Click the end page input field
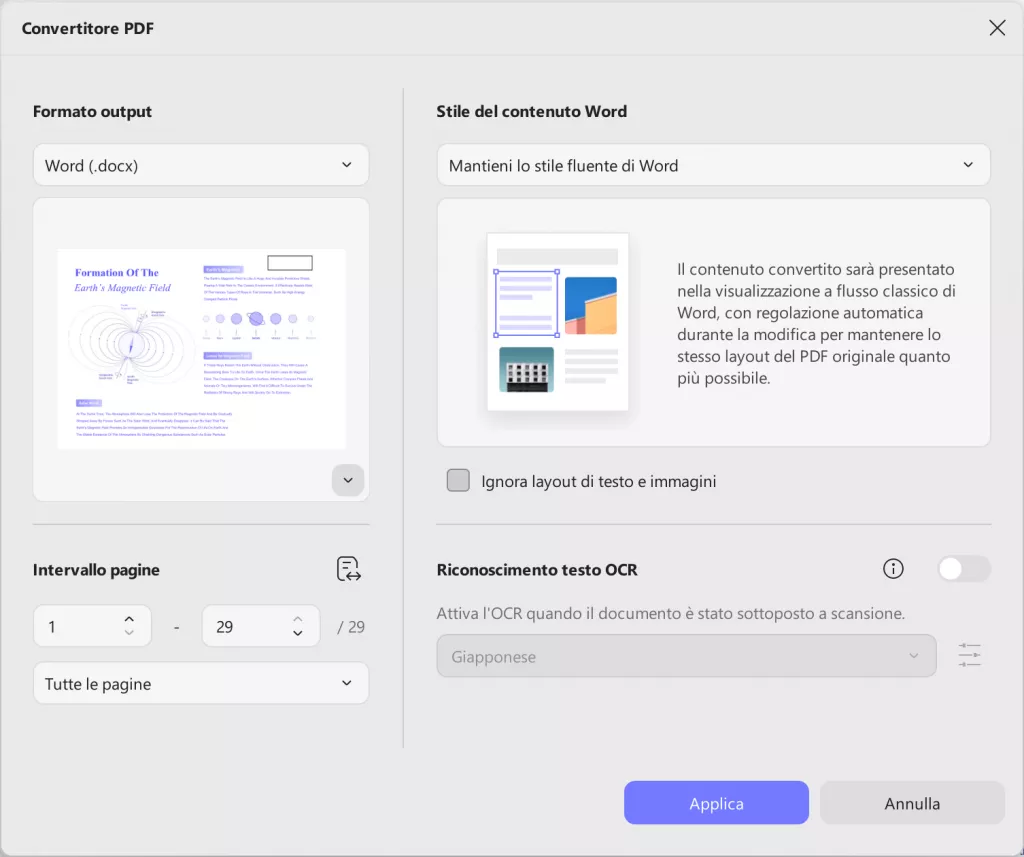This screenshot has width=1024, height=857. click(245, 627)
